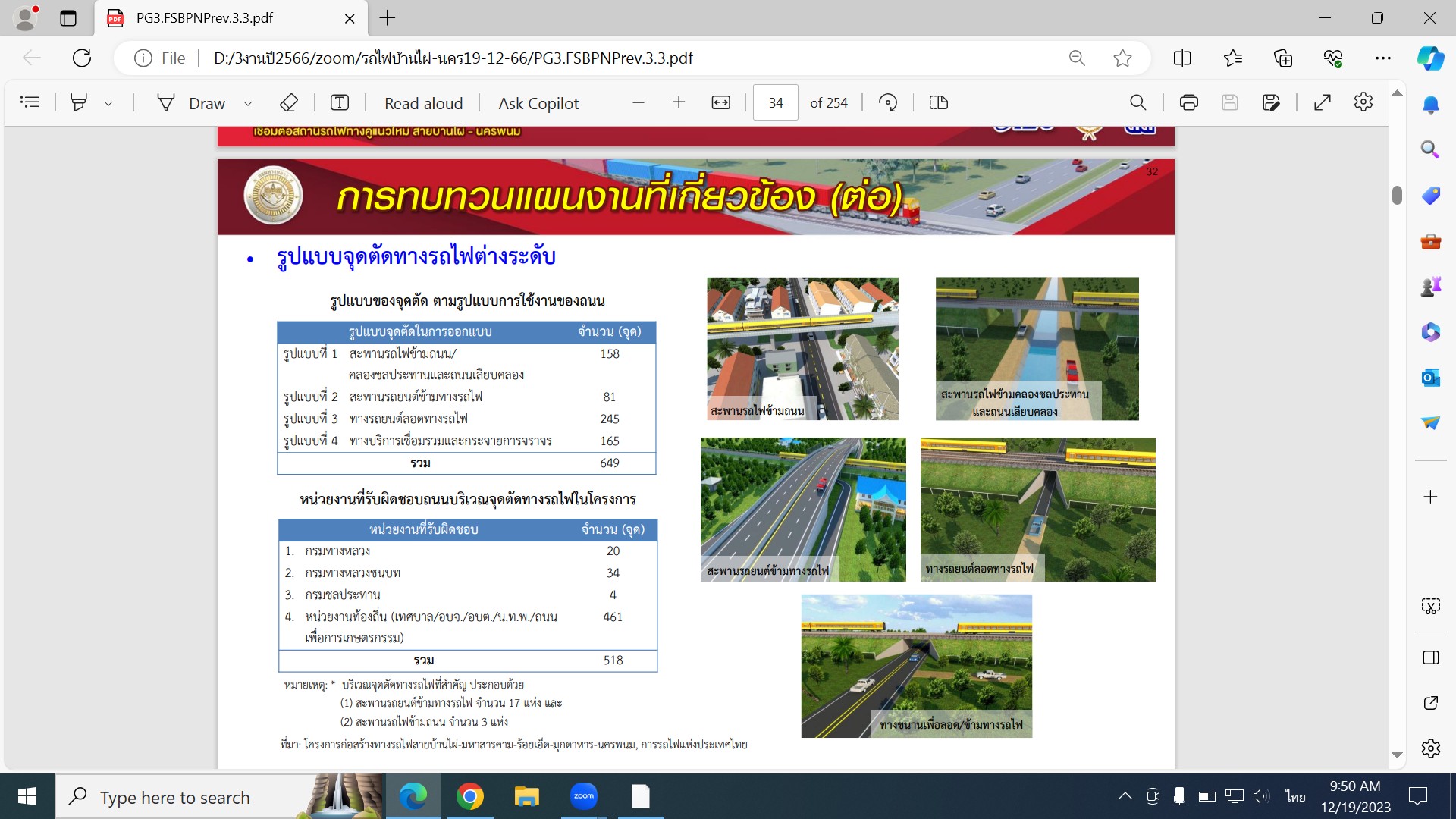Toggle the Page view layout button
The image size is (1456, 819).
click(939, 102)
